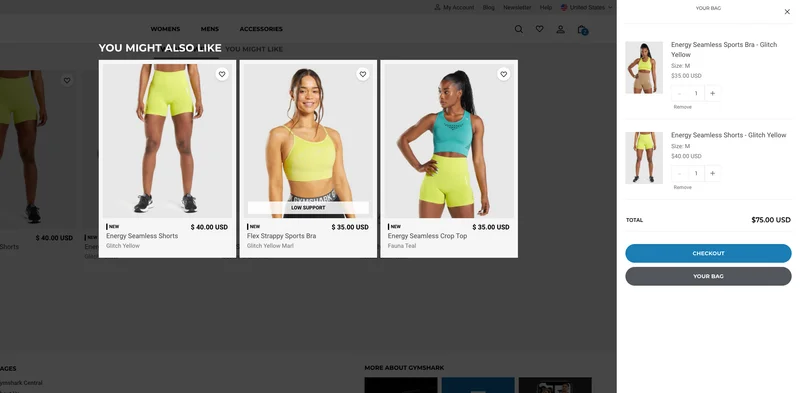Click the Gymshark Central footer link
Screen dimensions: 800x393
(20, 383)
